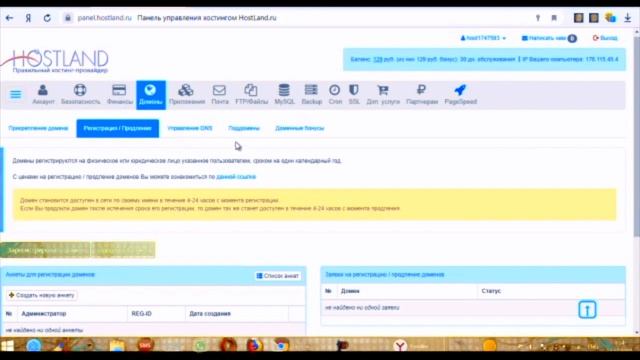Follow the данной ссылке prices link
The image size is (640, 360).
coord(236,177)
